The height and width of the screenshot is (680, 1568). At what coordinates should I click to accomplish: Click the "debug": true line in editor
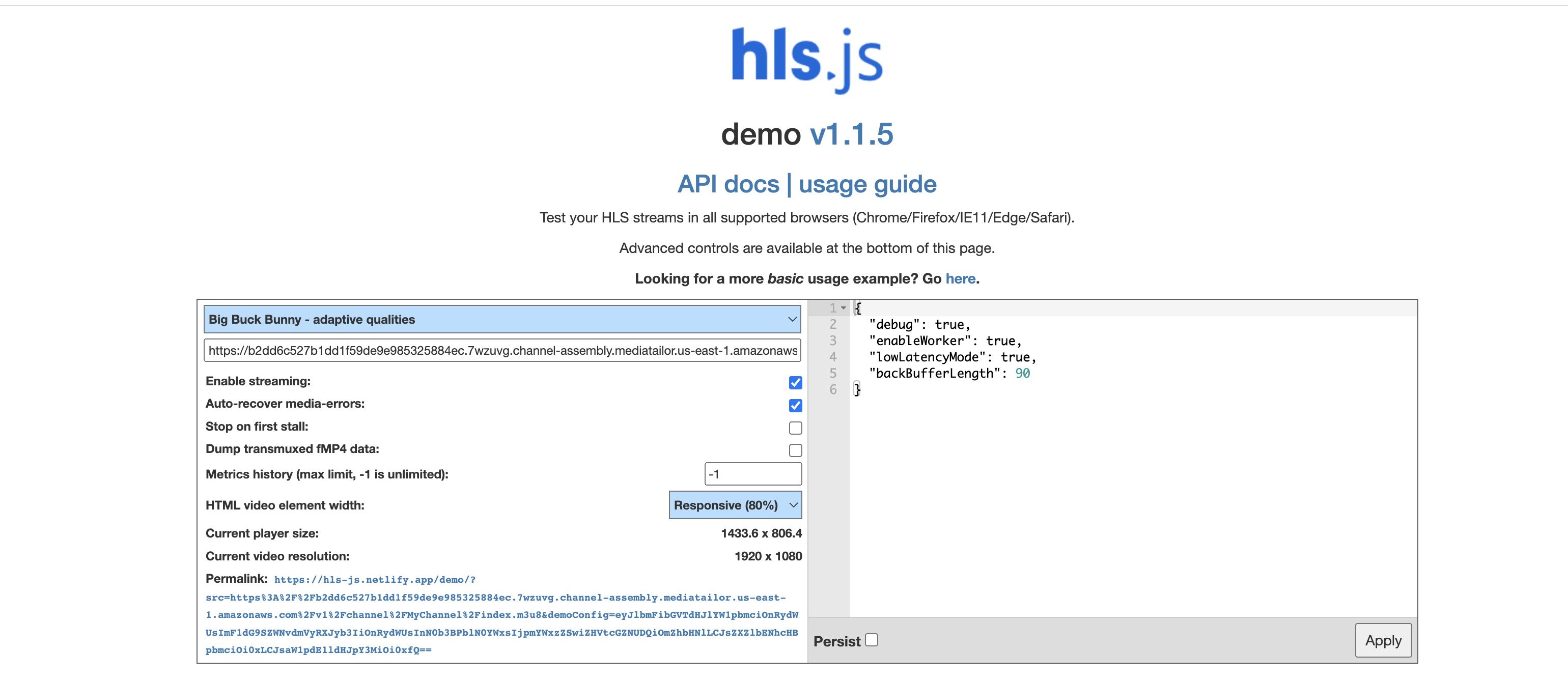point(920,325)
